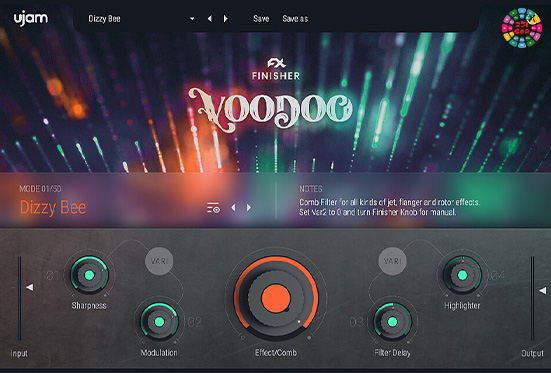Click the Sharpness label
The height and width of the screenshot is (373, 551).
click(89, 306)
